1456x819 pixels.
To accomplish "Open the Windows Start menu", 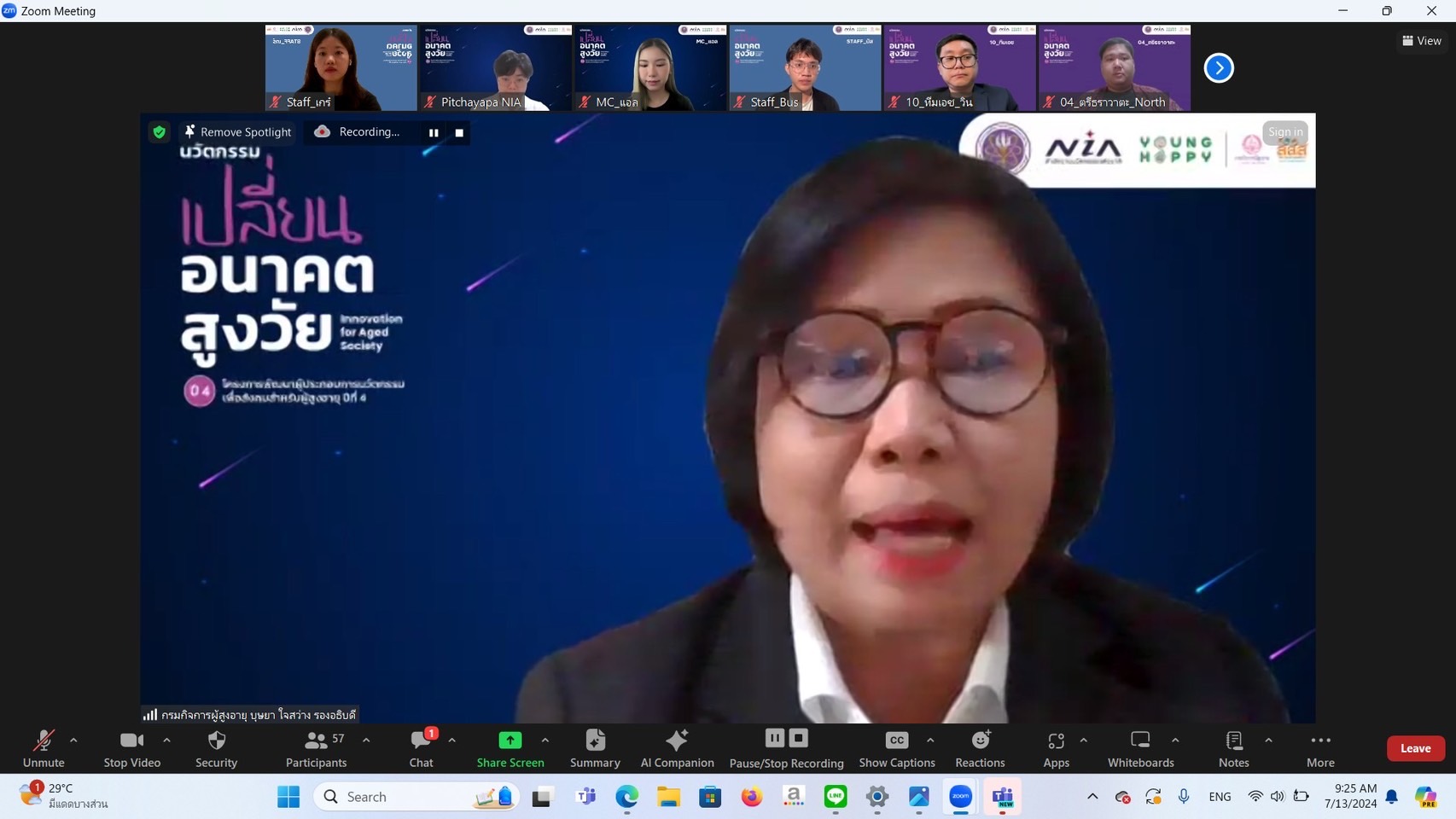I will (288, 797).
